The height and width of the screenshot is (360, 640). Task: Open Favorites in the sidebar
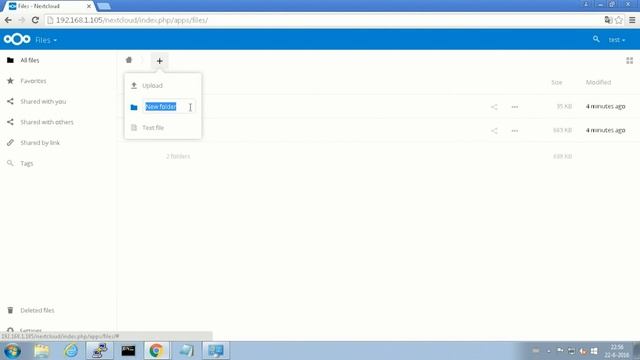pyautogui.click(x=33, y=81)
